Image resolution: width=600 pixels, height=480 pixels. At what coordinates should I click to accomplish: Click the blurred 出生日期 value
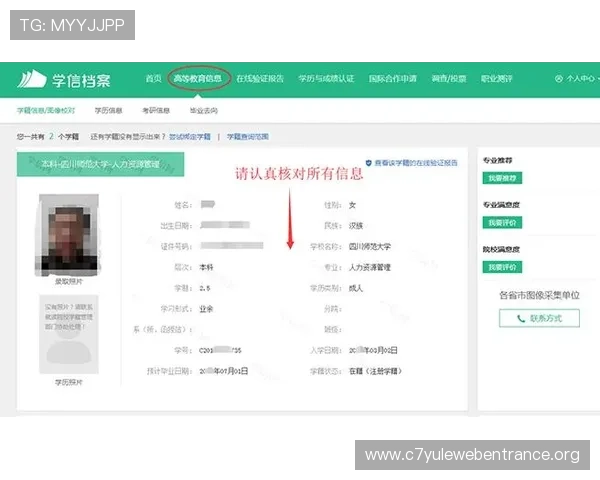pos(225,225)
